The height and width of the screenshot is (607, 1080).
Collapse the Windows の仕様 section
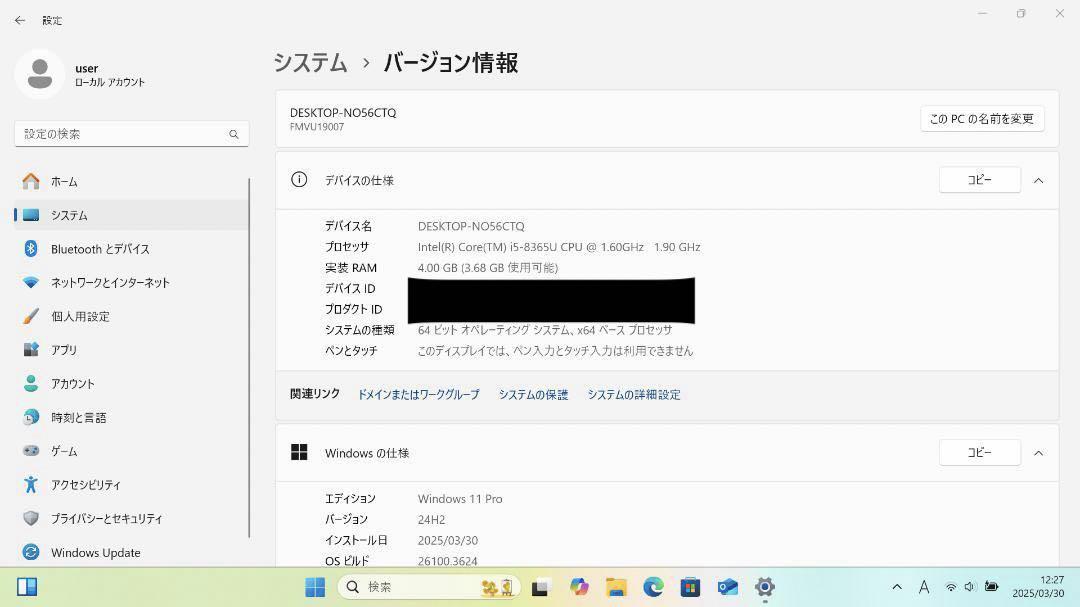(x=1039, y=453)
